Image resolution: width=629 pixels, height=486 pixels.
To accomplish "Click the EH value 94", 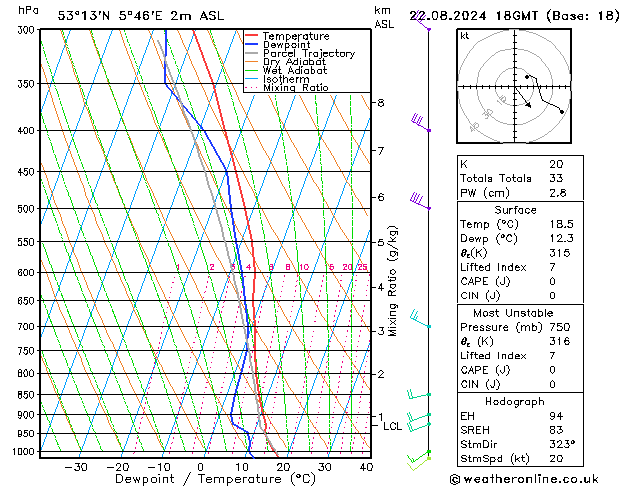I will click(x=556, y=416).
